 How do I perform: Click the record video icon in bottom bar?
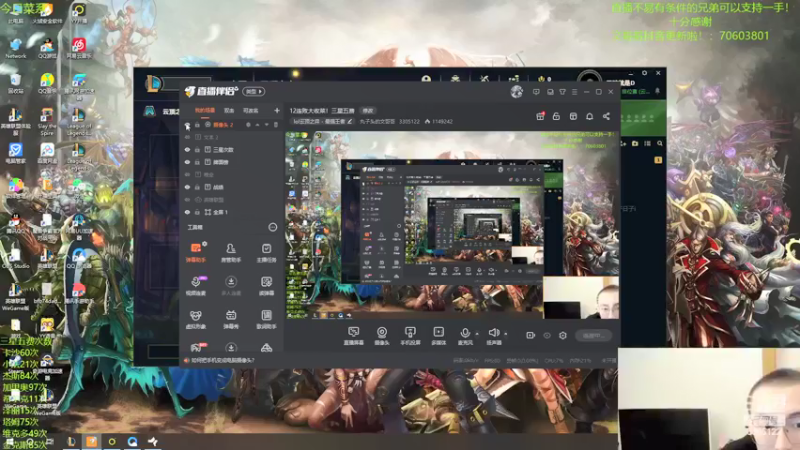[531, 335]
